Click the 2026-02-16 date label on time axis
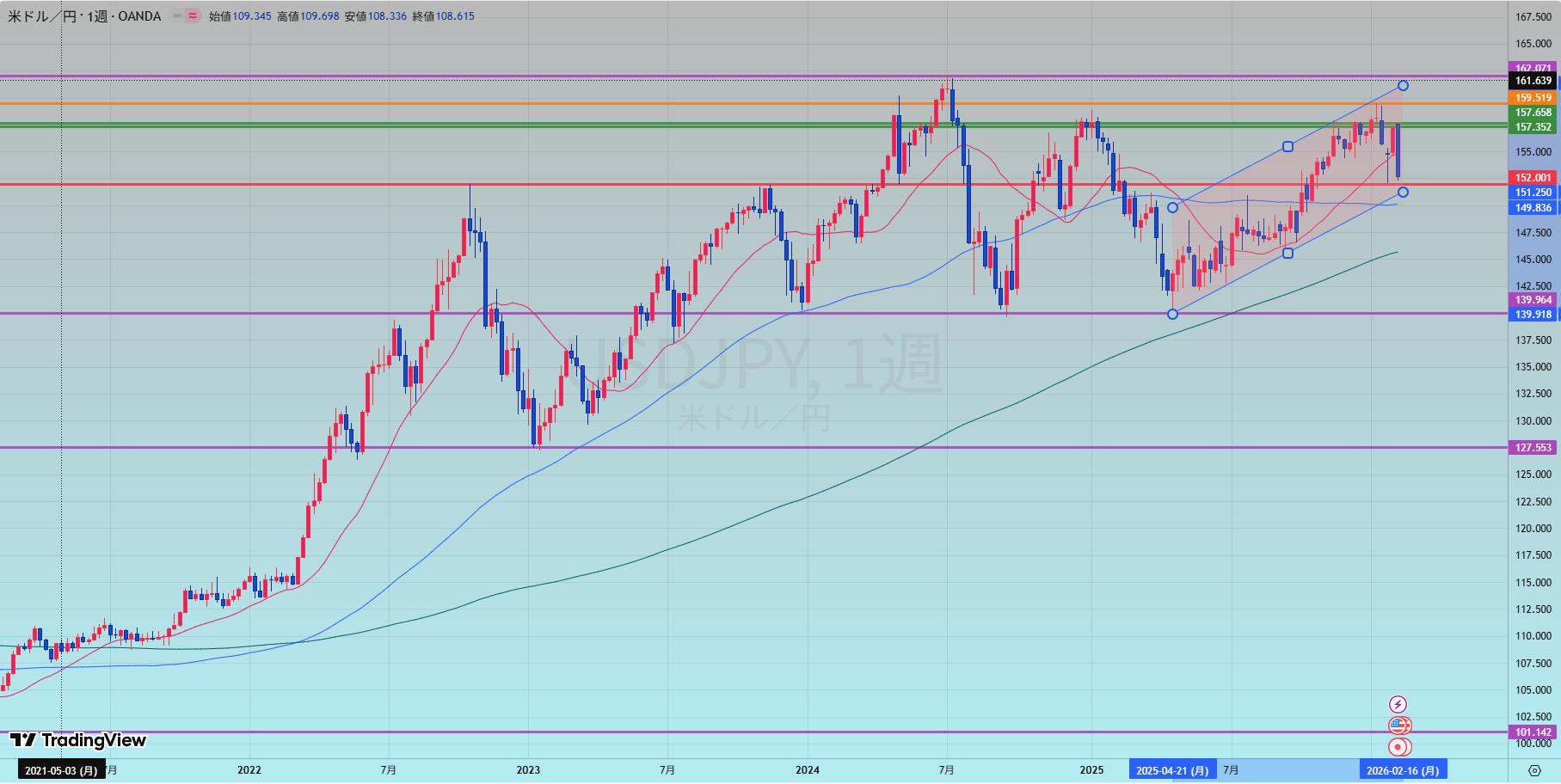This screenshot has height=784, width=1561. point(1402,770)
